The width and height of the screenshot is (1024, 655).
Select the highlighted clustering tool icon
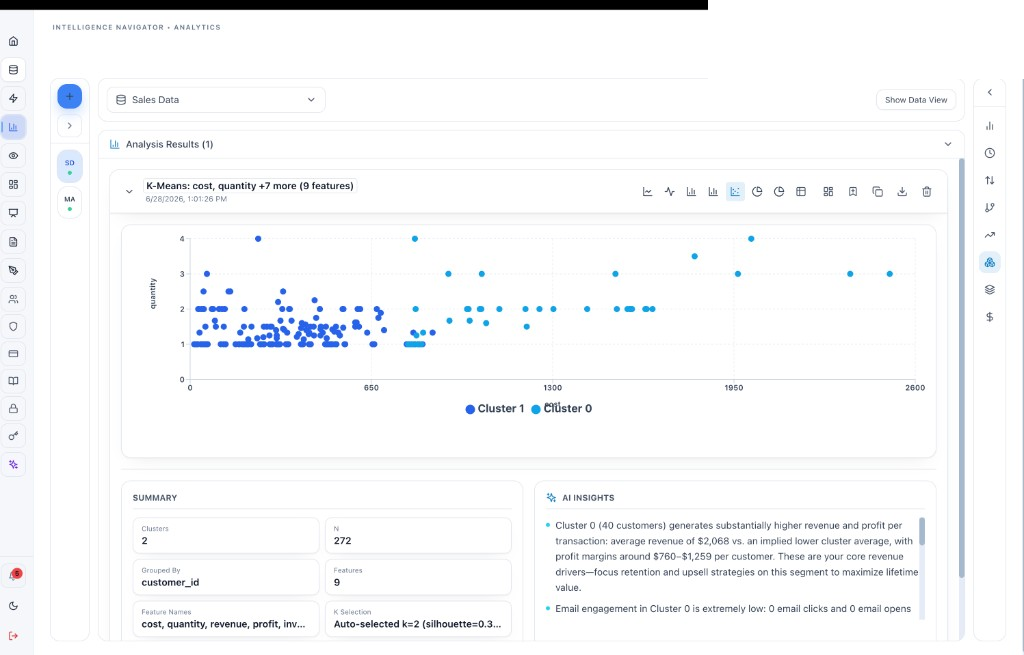(x=990, y=263)
